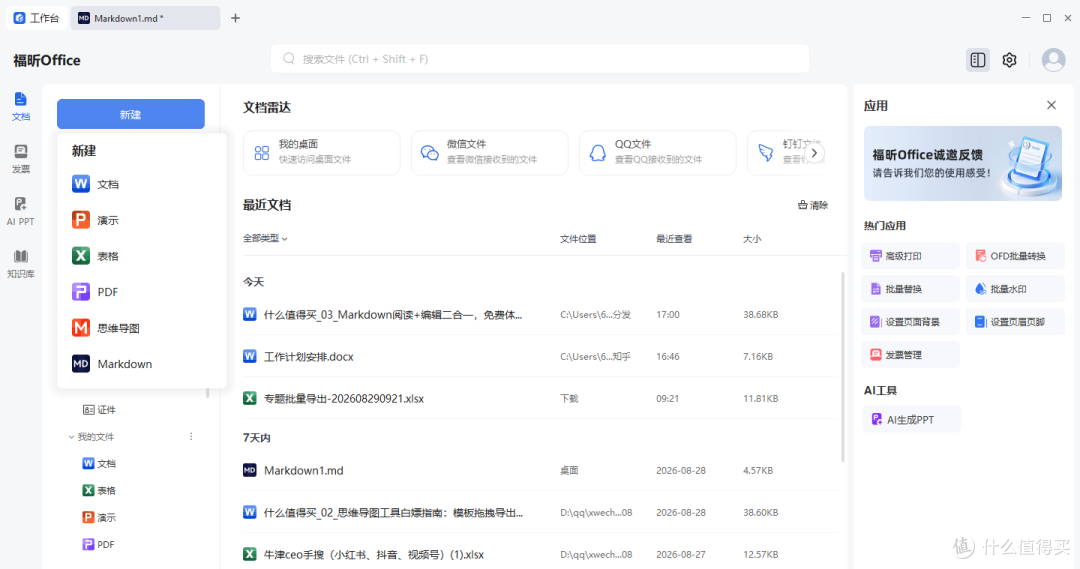Select 文档 under 我的文件
The height and width of the screenshot is (569, 1080).
point(100,464)
